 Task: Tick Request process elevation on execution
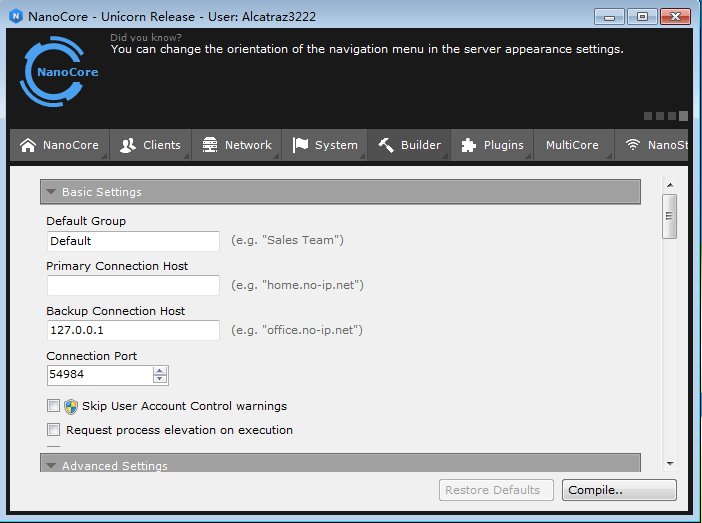53,430
